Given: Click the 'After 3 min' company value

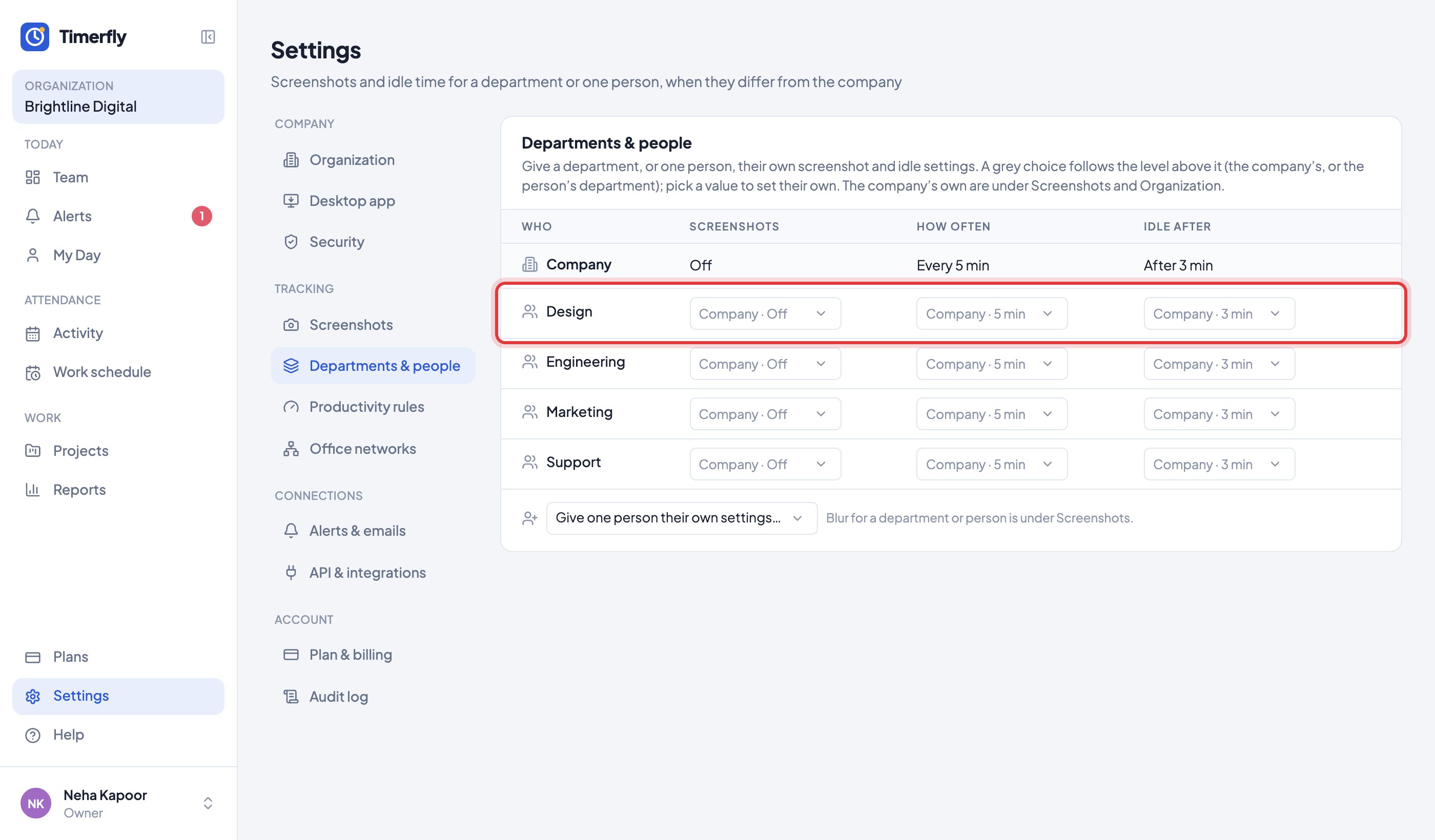Looking at the screenshot, I should [x=1178, y=265].
